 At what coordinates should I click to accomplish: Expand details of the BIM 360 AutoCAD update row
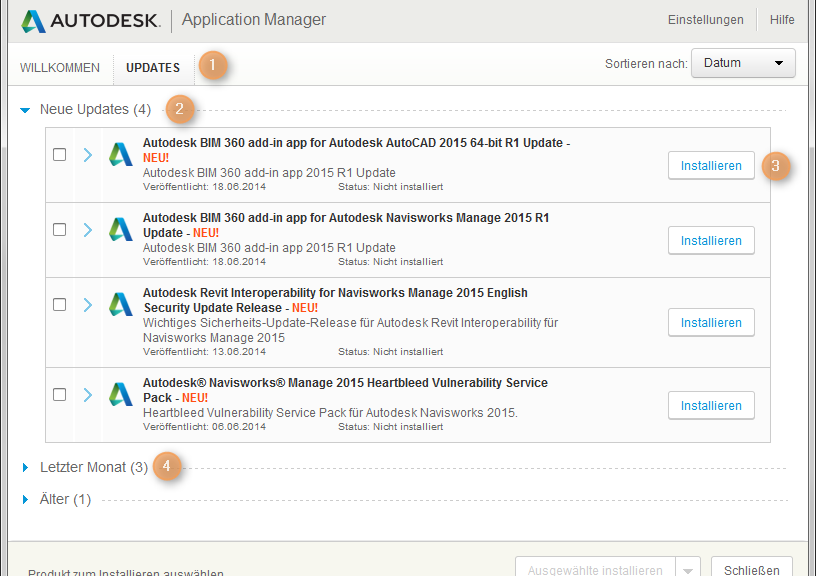pyautogui.click(x=88, y=155)
